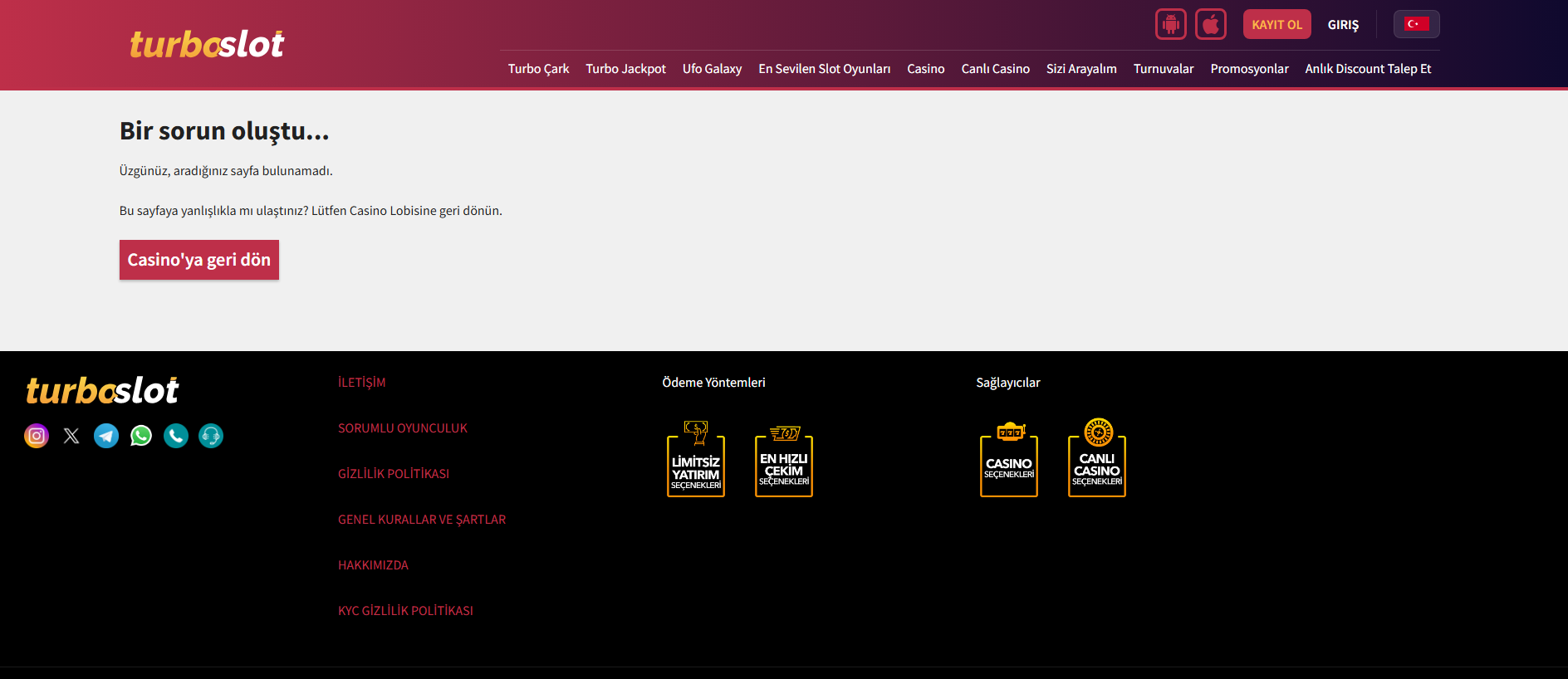Click the 'Üzgünüz, aradığınız sayfa bulunamadı.' message
Screen dimensions: 1568x679
(x=226, y=171)
